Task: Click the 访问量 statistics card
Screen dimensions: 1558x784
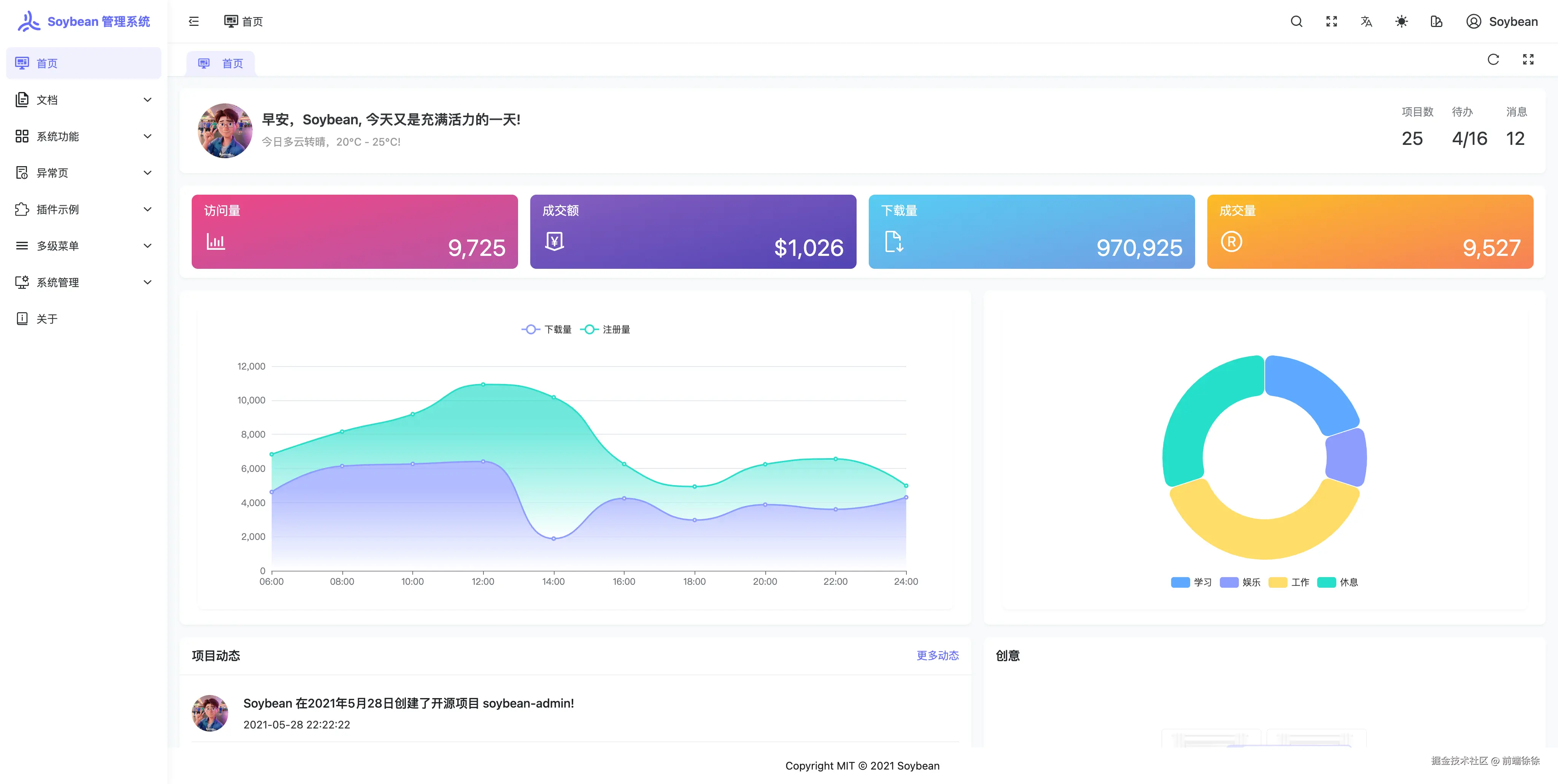Action: point(355,232)
